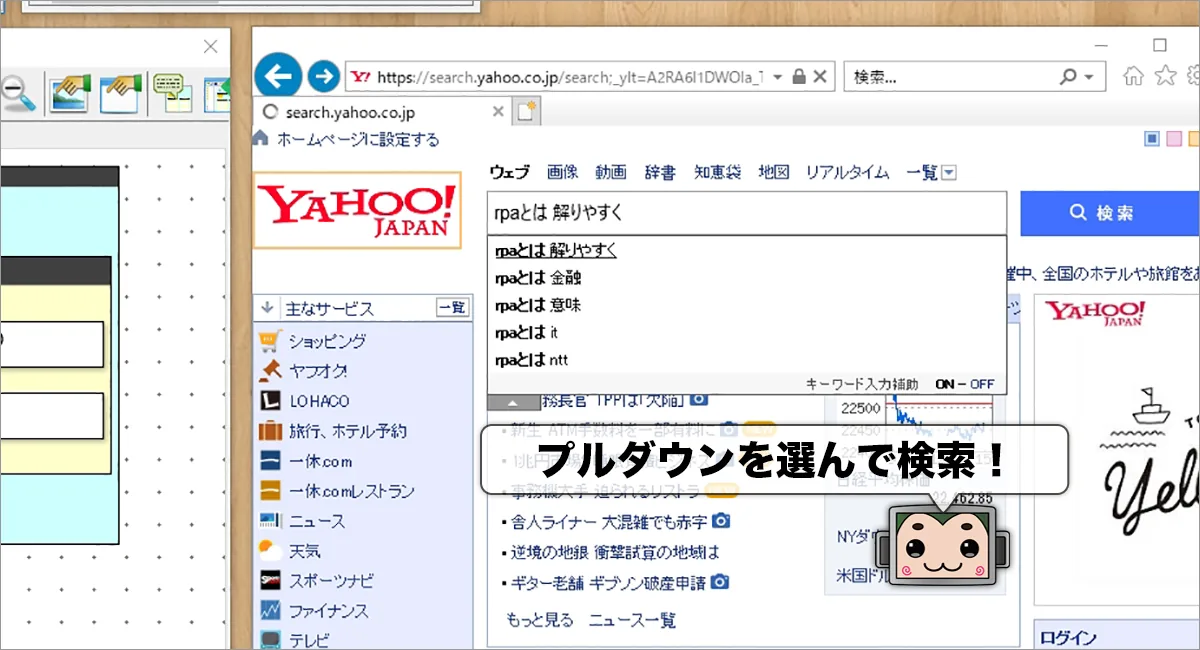The height and width of the screenshot is (650, 1200).
Task: Click ホームページに設定する link
Action: pos(358,139)
